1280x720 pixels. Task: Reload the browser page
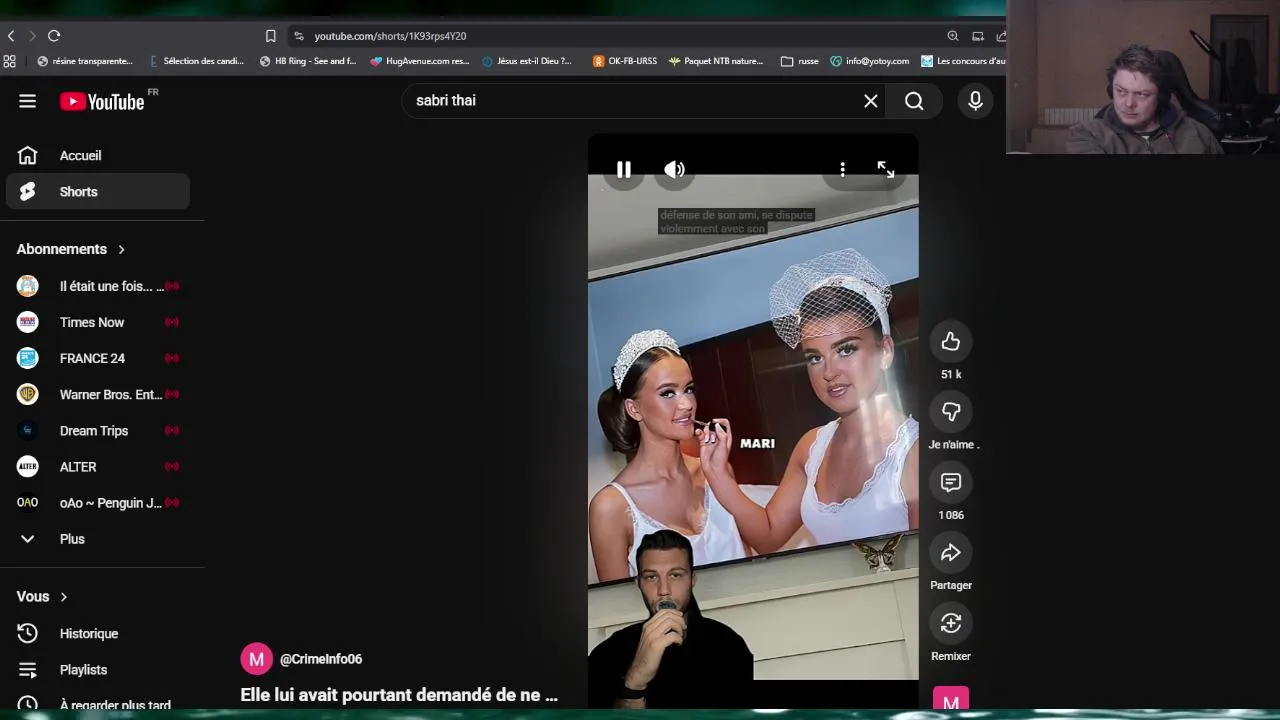click(54, 36)
